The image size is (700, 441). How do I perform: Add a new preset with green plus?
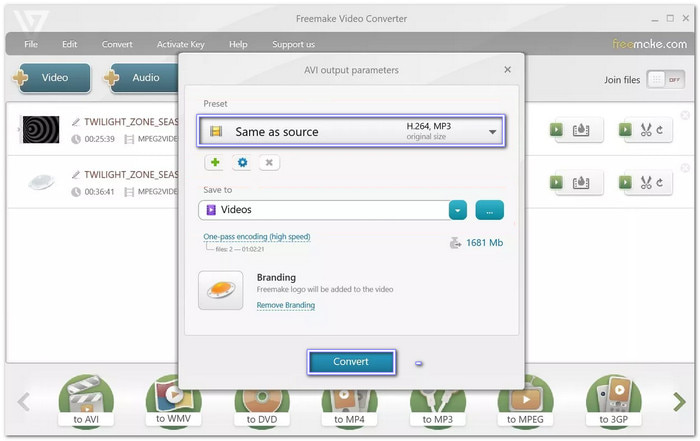(x=215, y=162)
